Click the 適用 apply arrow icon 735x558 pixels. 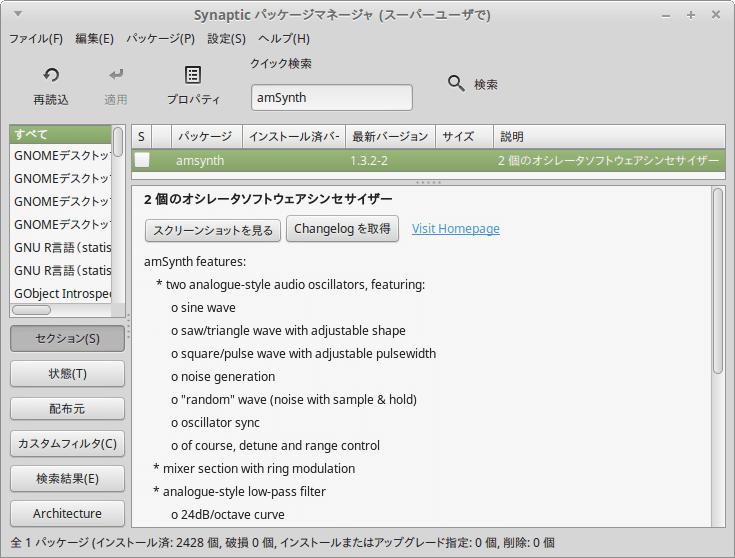[x=116, y=75]
